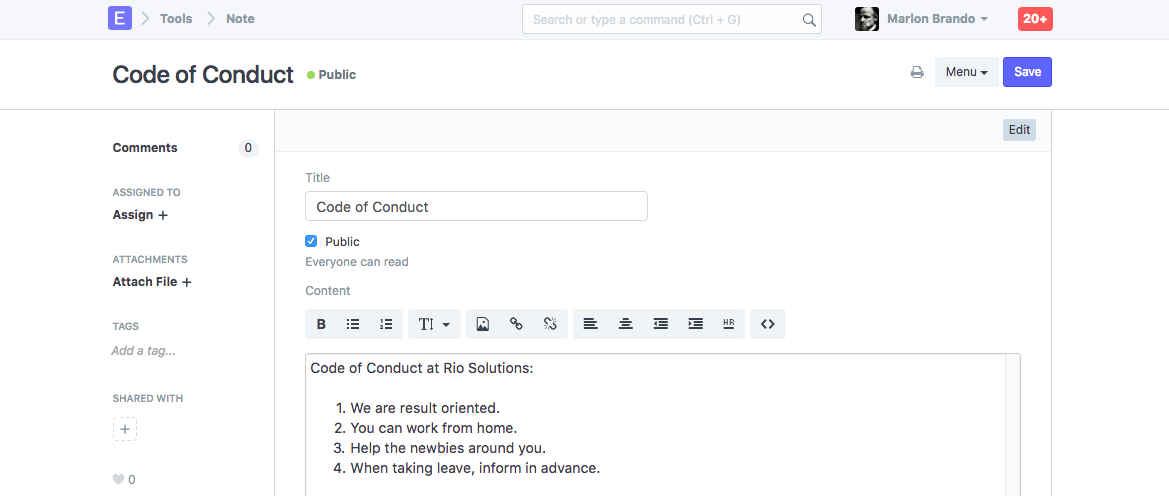Image resolution: width=1169 pixels, height=496 pixels.
Task: Remove link using the unlink icon
Action: coord(550,324)
